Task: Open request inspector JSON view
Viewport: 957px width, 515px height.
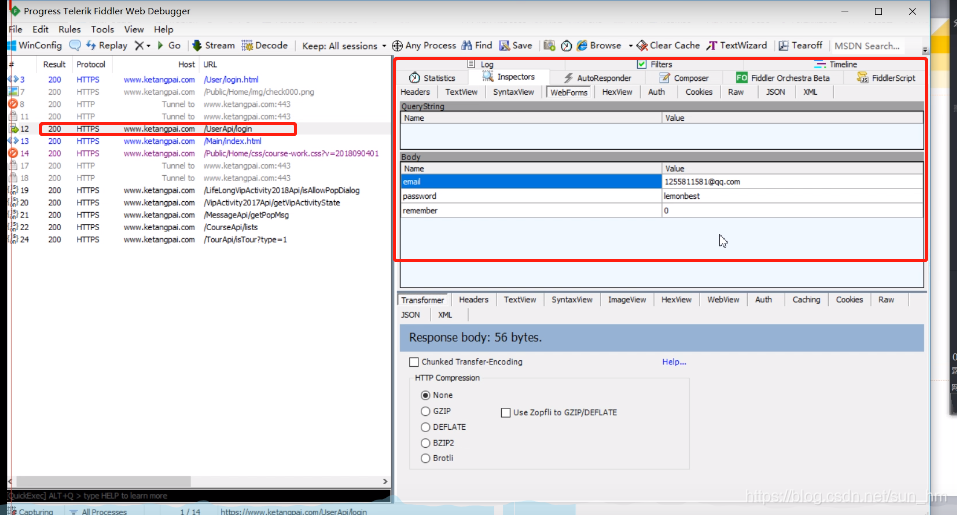Action: (x=776, y=92)
